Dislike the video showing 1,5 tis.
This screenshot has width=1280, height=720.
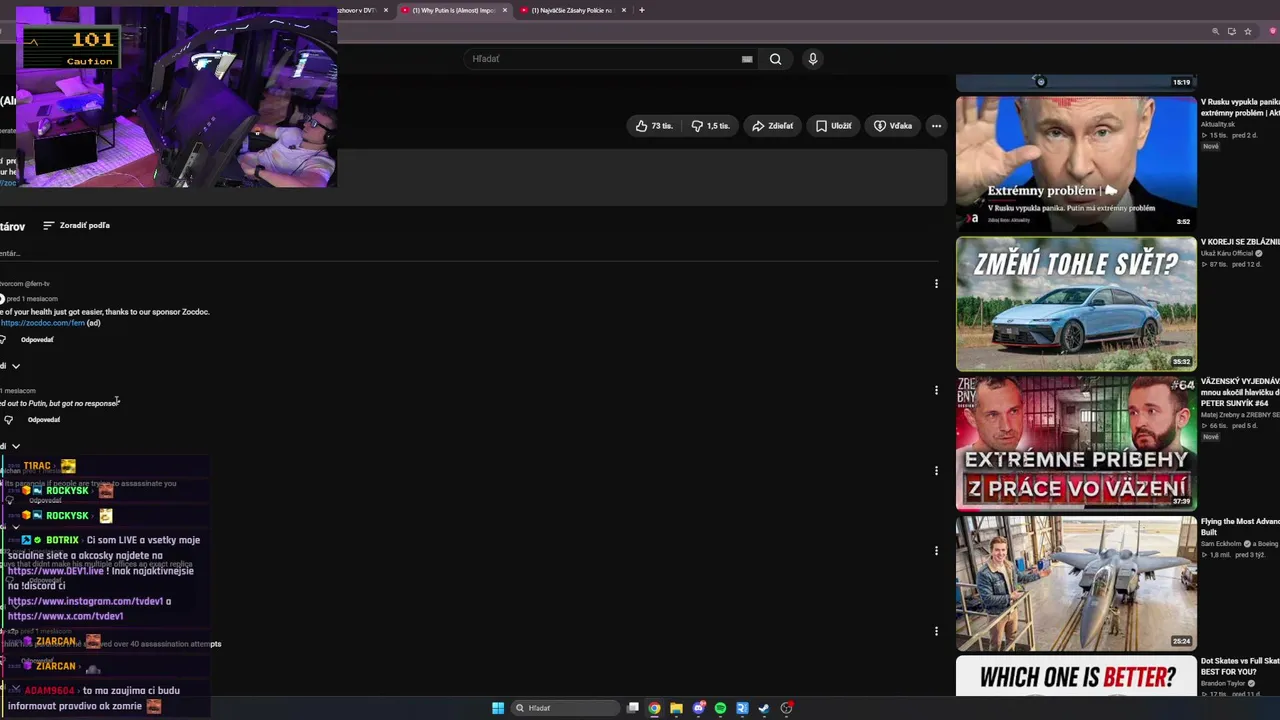(710, 126)
